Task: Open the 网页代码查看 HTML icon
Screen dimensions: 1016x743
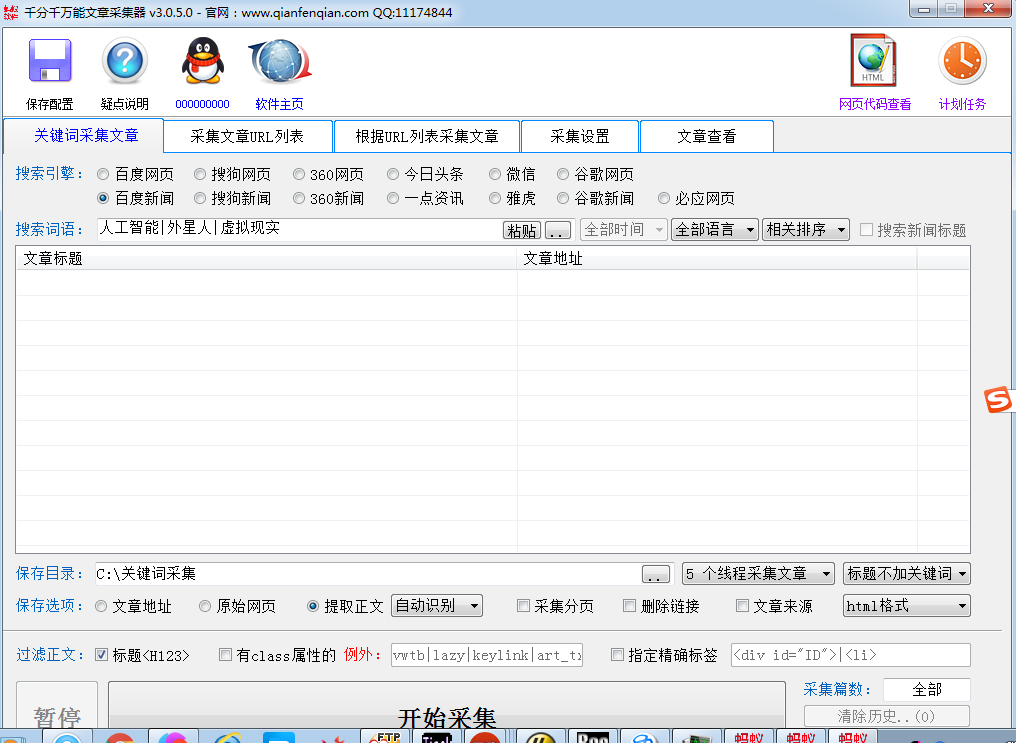Action: point(873,60)
